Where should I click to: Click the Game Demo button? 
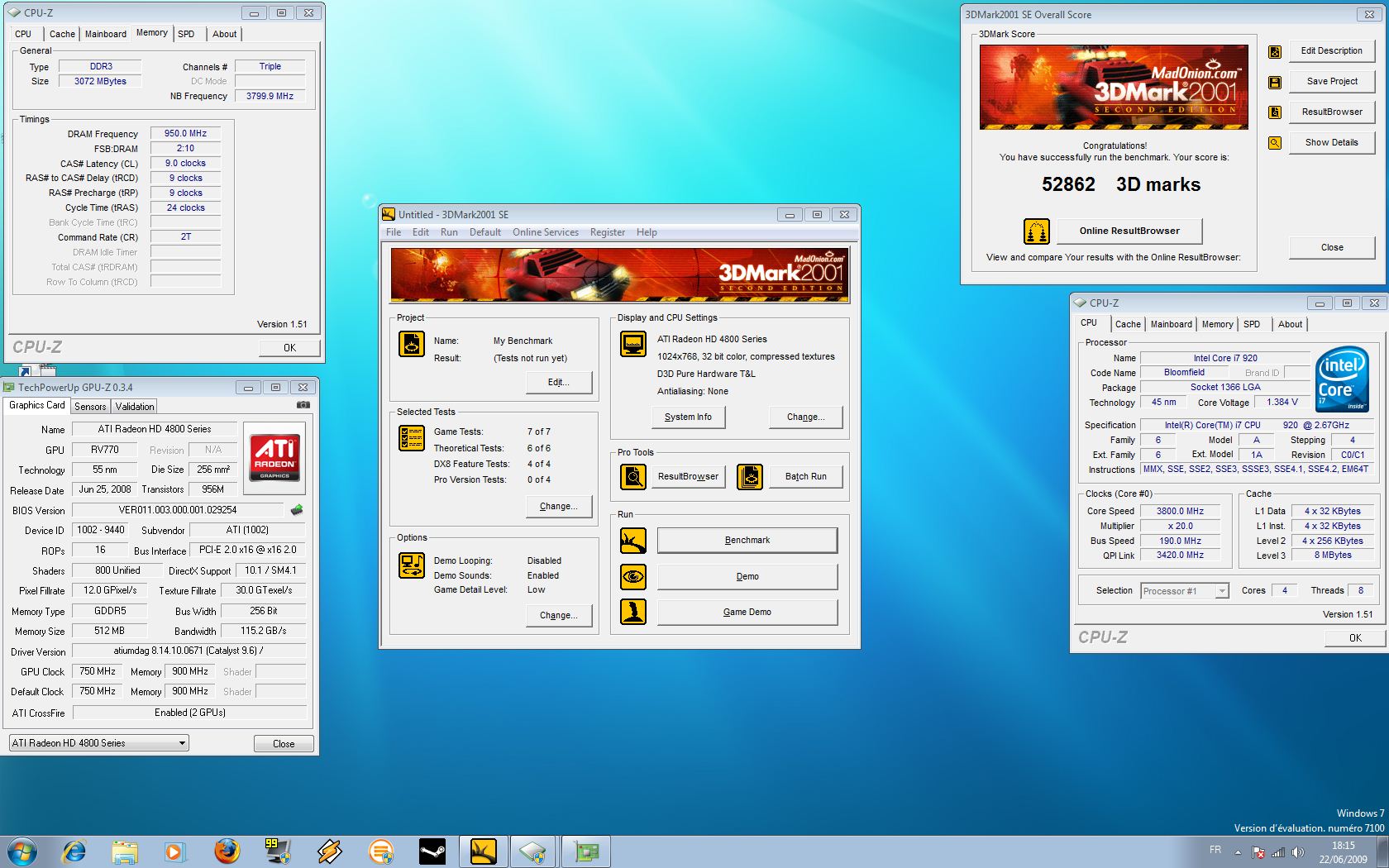(747, 613)
